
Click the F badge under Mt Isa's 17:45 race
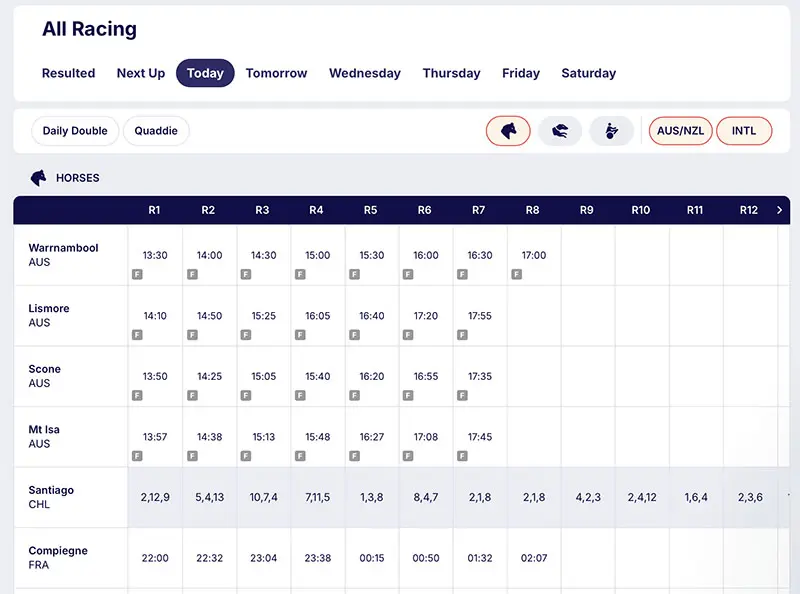pyautogui.click(x=462, y=454)
